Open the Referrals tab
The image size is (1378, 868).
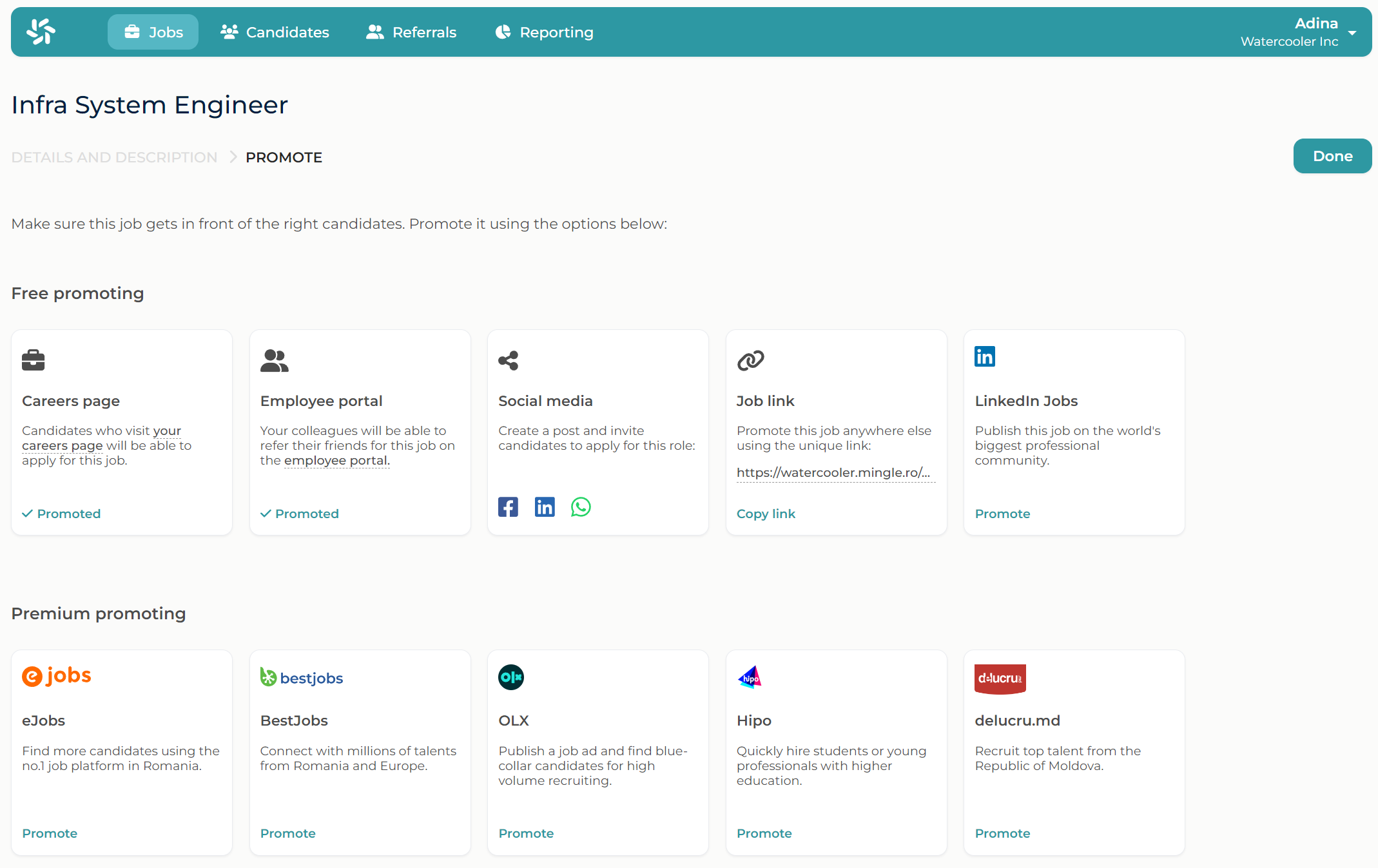click(411, 32)
